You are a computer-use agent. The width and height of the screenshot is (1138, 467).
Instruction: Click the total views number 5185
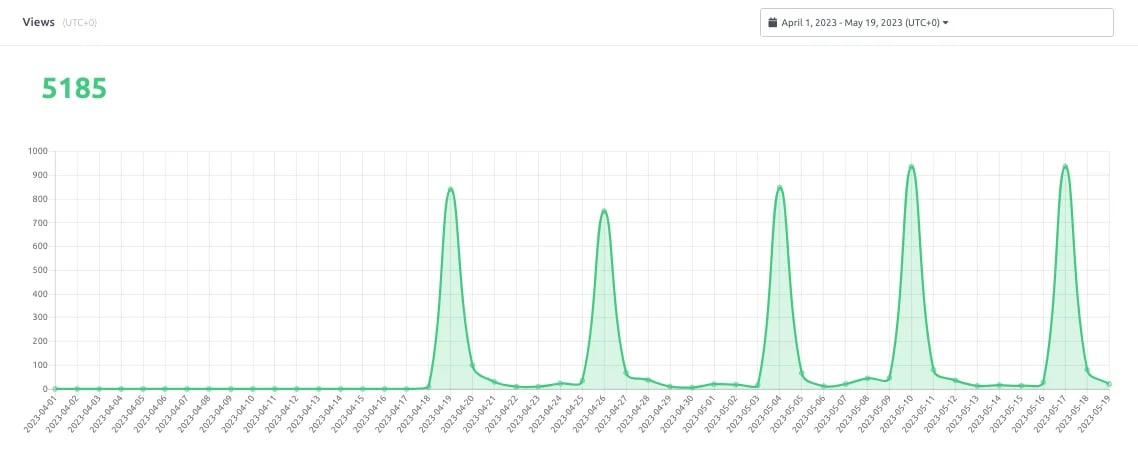pyautogui.click(x=74, y=88)
